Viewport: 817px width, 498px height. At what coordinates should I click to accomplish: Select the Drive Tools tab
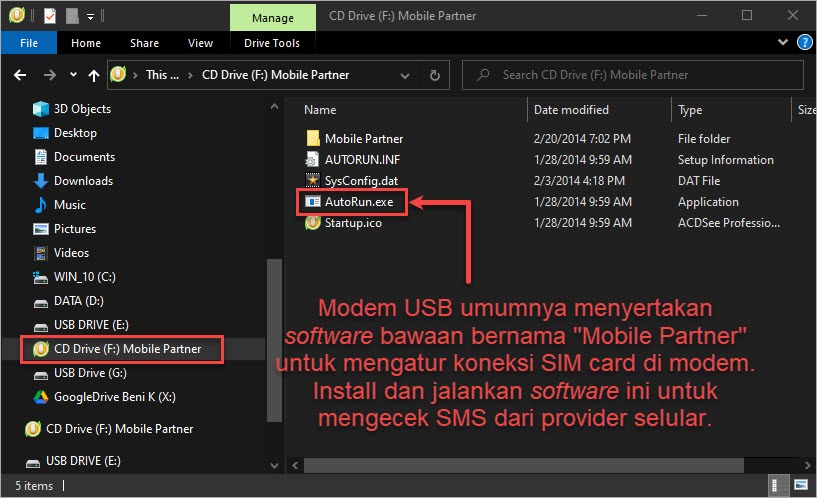coord(272,43)
